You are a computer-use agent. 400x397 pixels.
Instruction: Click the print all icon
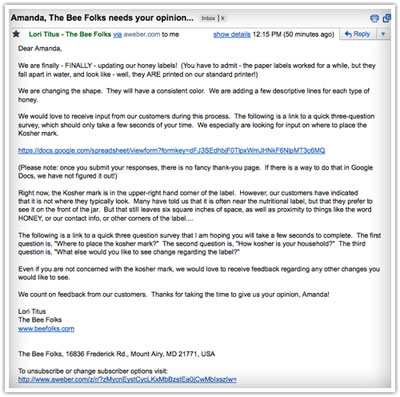[375, 18]
